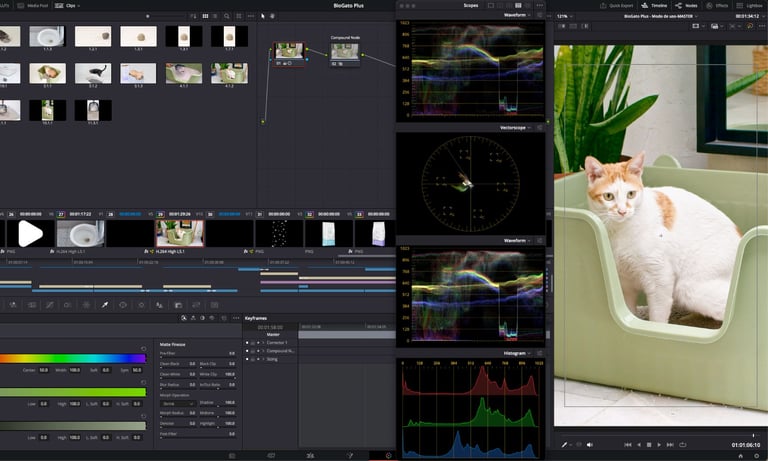Reset the saturation qualifier range

144,382
